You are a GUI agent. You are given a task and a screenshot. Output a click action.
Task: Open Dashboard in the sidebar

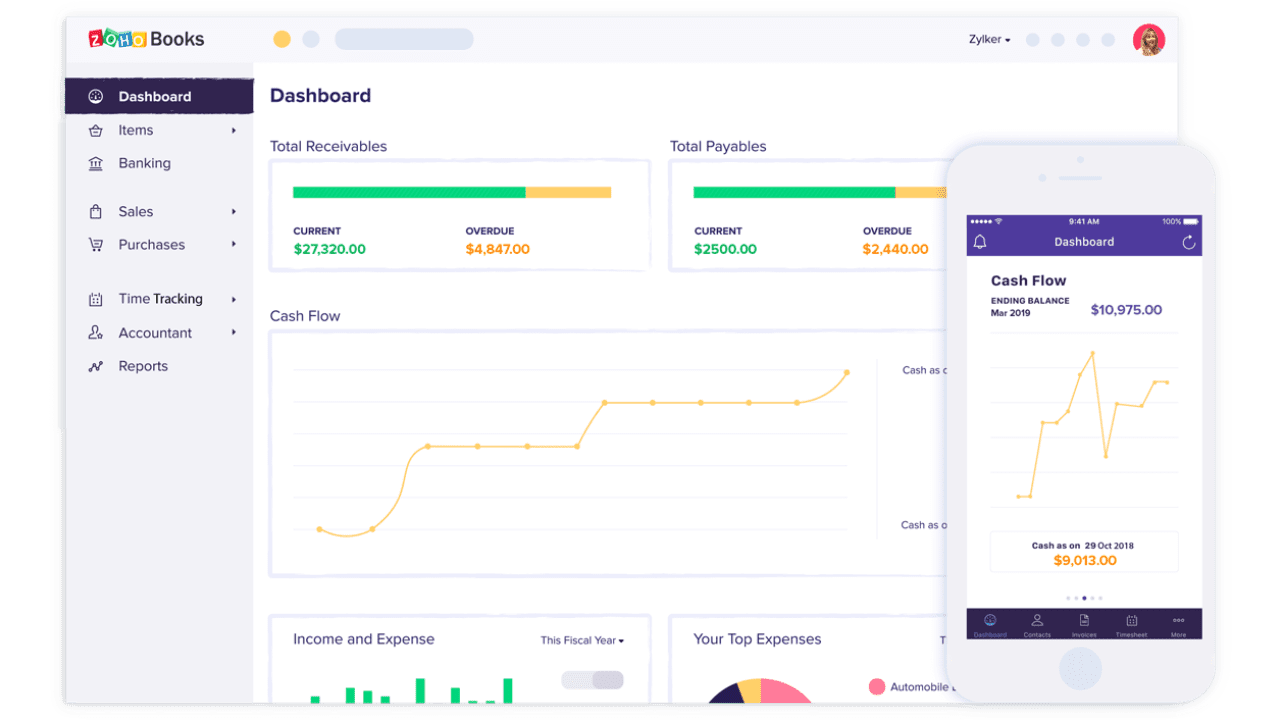tap(159, 97)
